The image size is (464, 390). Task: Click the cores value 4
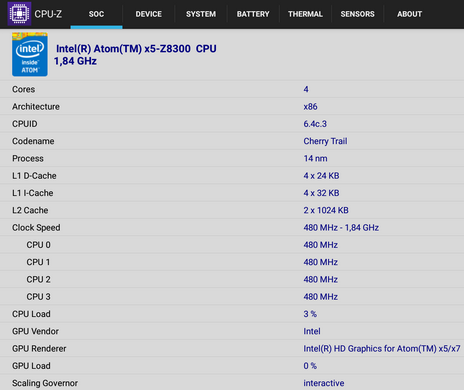click(306, 89)
